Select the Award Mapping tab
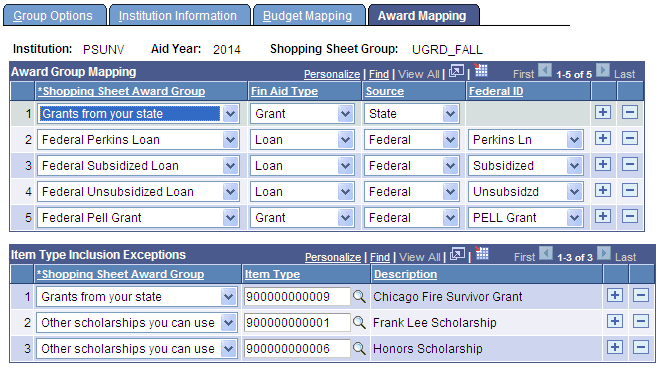 click(x=422, y=16)
